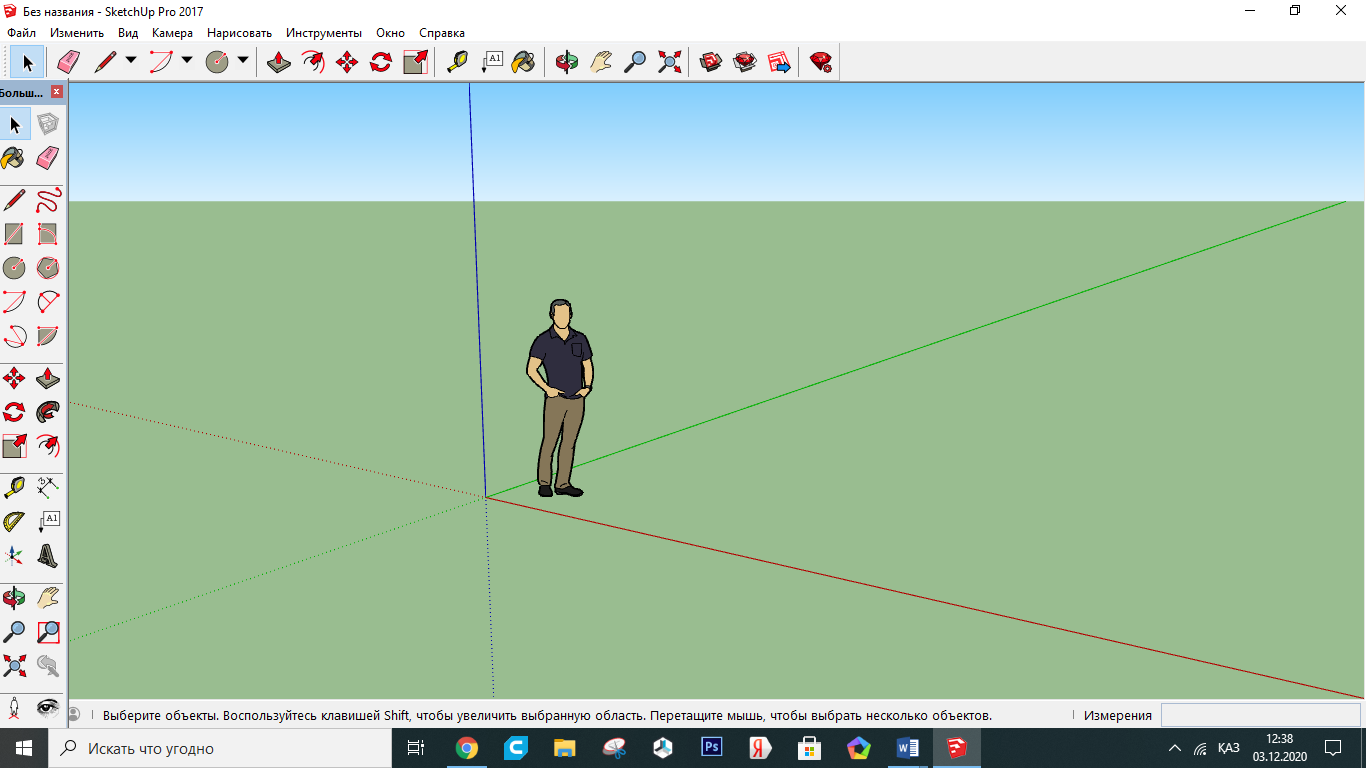Open the arc tool dropdown arrow
This screenshot has height=768, width=1366.
click(x=187, y=61)
